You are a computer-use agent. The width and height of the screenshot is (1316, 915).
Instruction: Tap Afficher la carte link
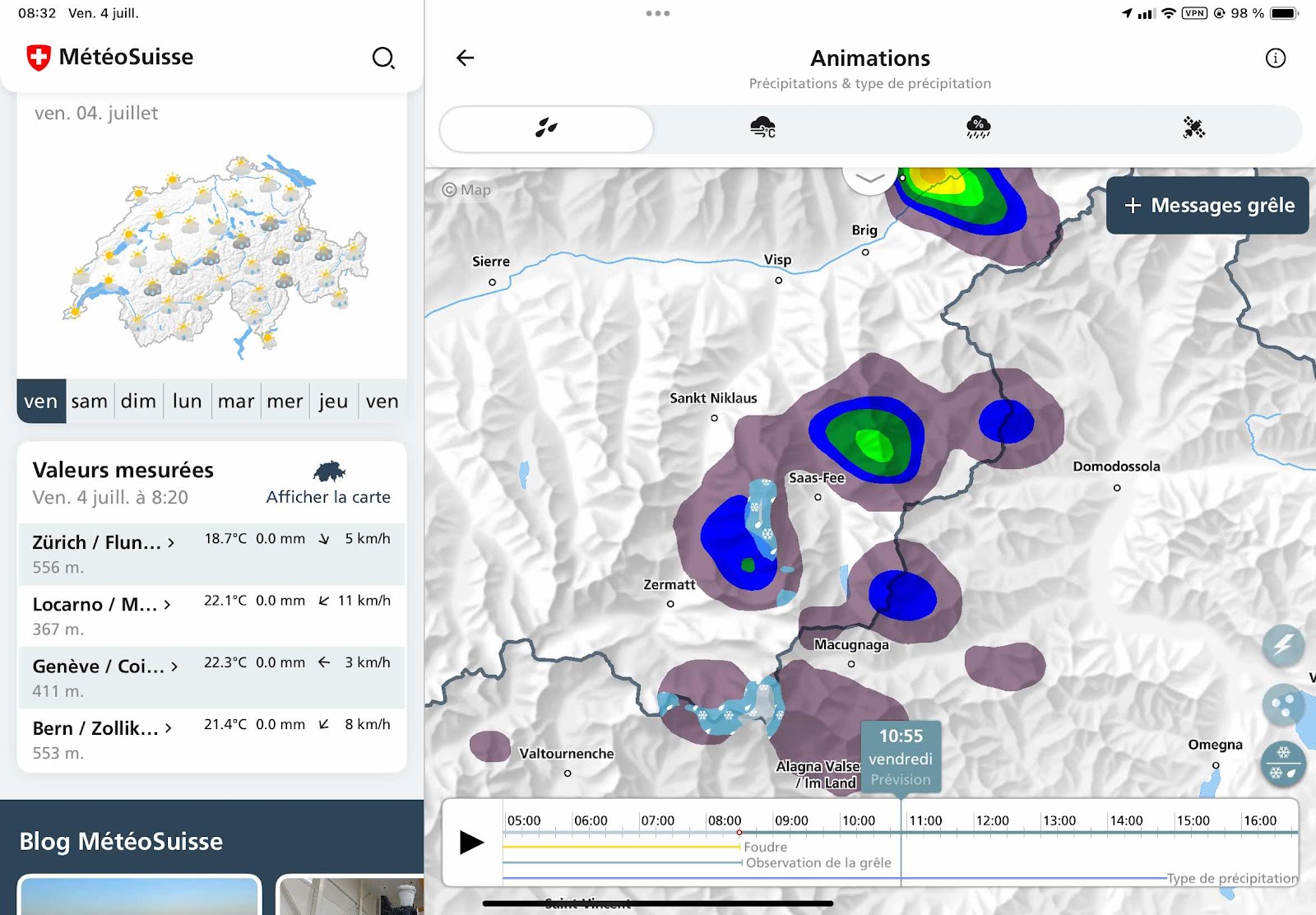(x=328, y=497)
